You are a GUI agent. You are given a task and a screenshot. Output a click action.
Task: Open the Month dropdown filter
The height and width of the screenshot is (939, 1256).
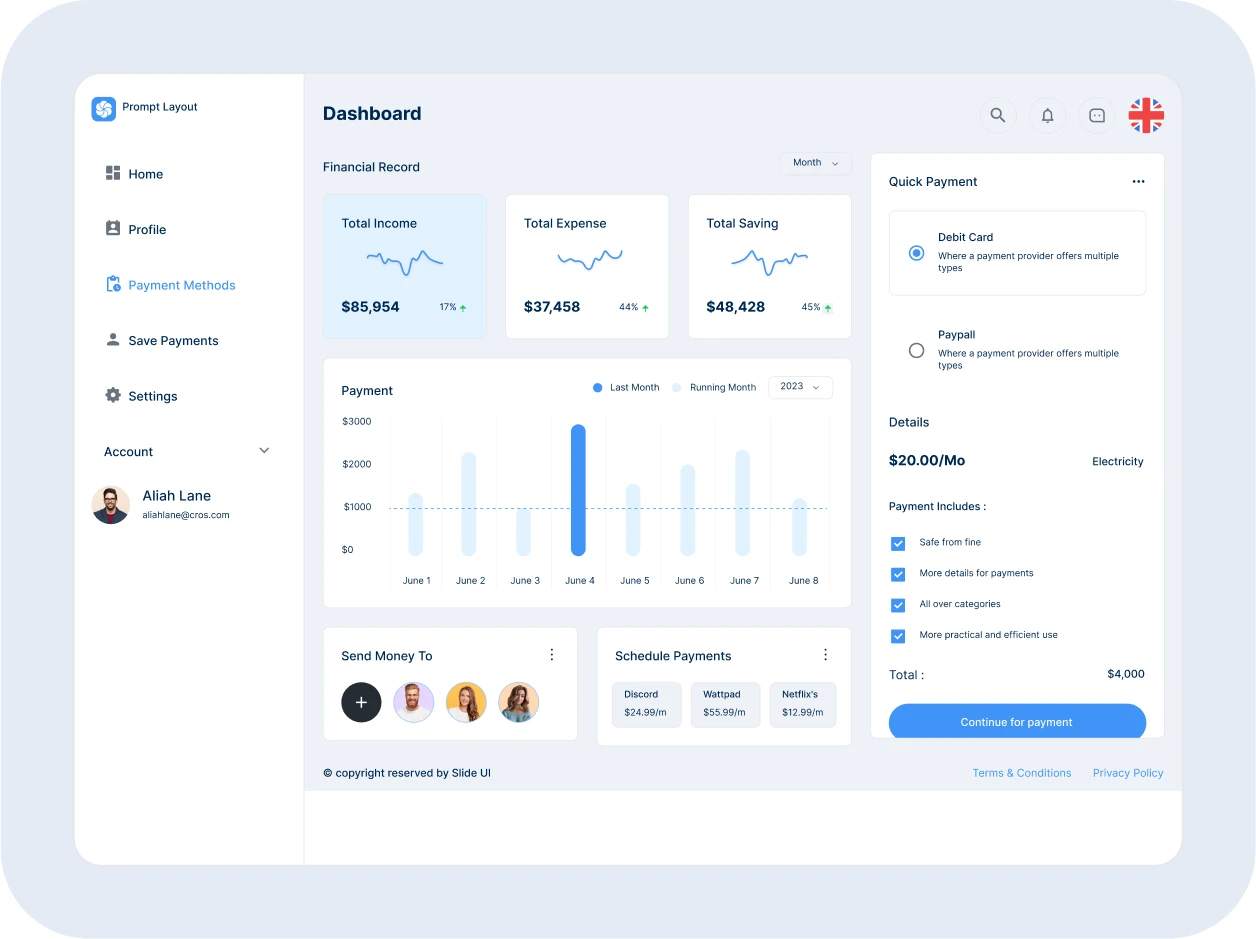(x=815, y=162)
